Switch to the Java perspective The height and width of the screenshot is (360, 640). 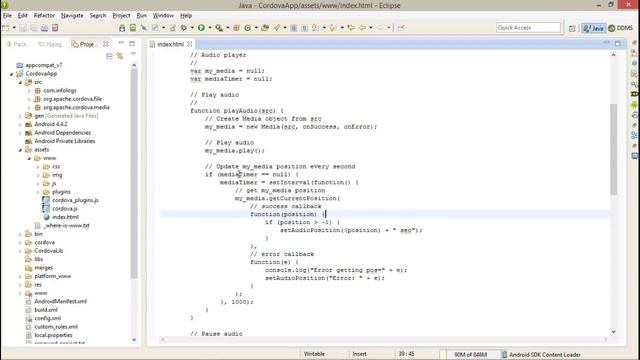click(x=593, y=28)
